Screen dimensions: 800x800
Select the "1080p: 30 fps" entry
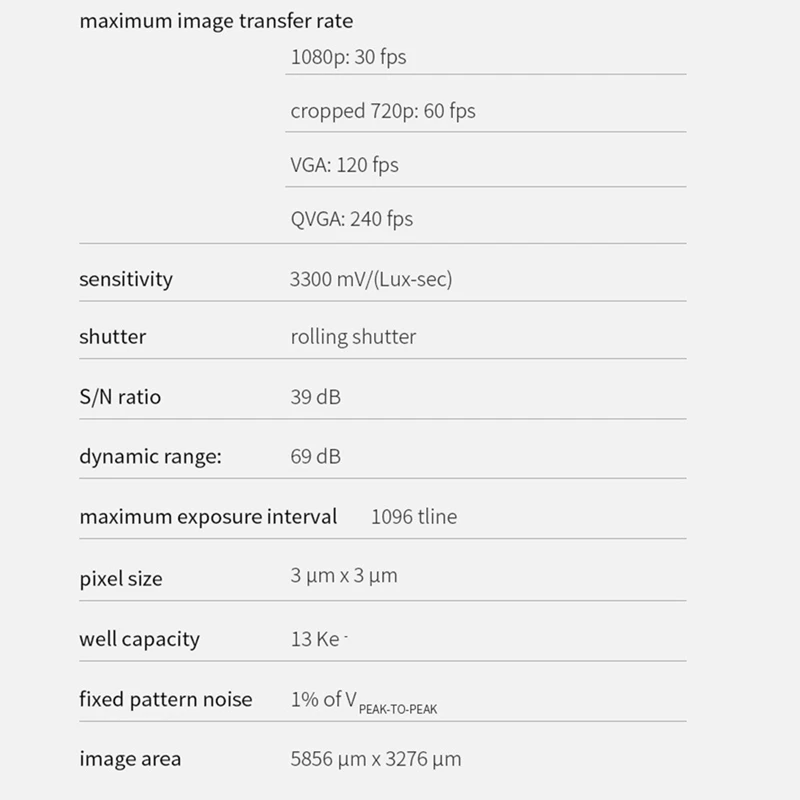pos(348,57)
